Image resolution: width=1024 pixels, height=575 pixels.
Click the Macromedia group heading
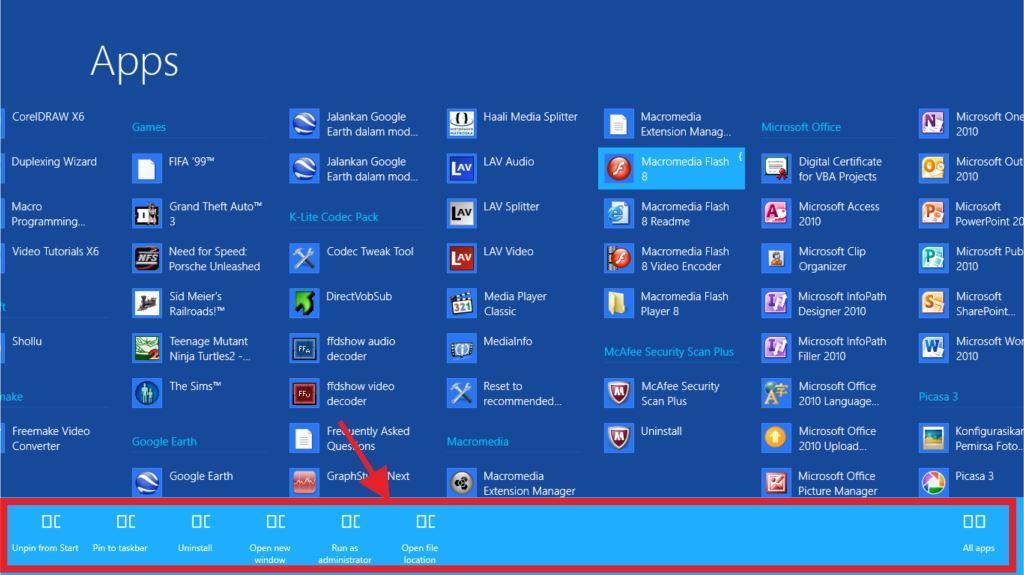tap(477, 442)
